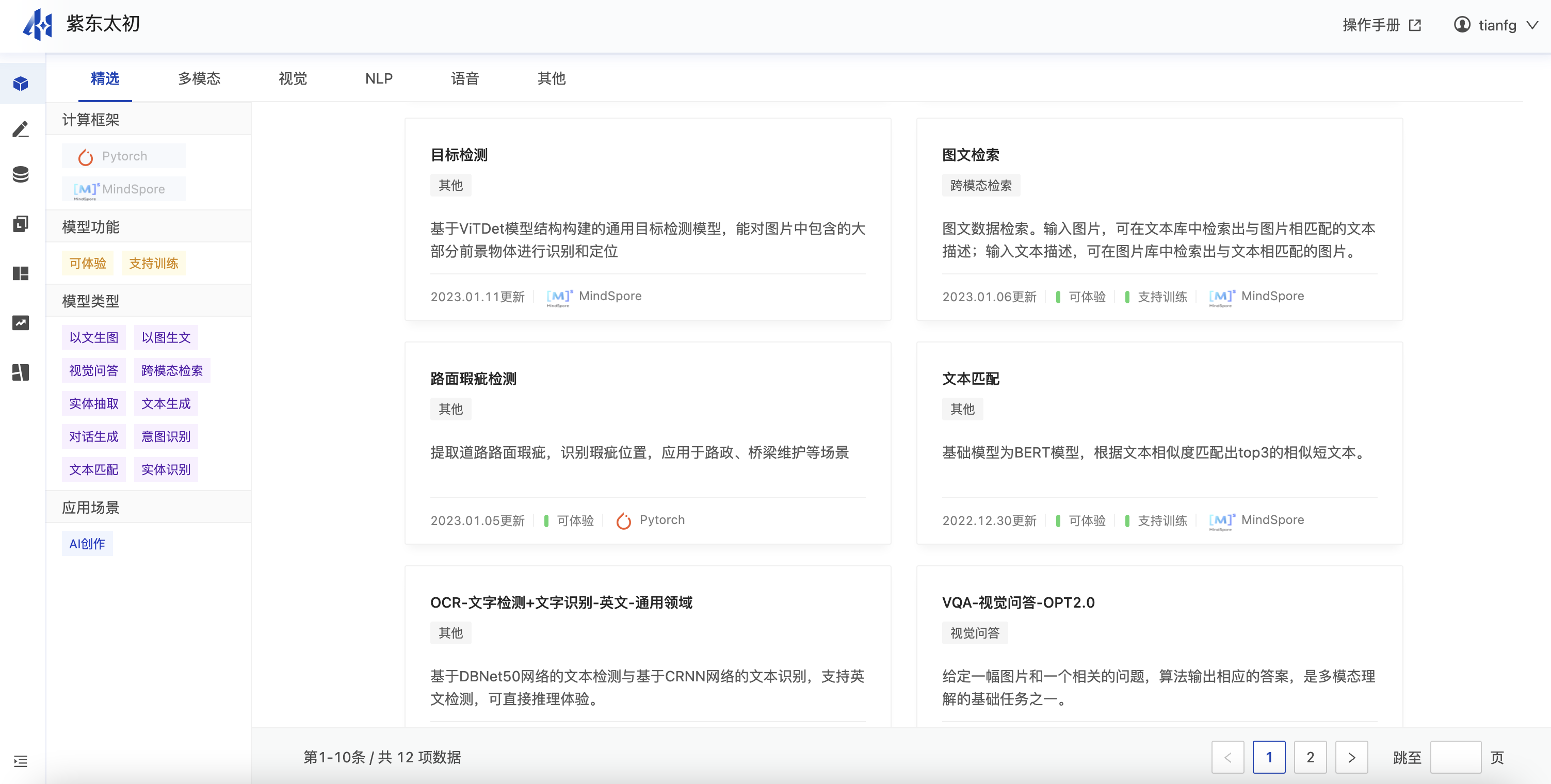
Task: Select the 文本生成 model type
Action: click(166, 404)
